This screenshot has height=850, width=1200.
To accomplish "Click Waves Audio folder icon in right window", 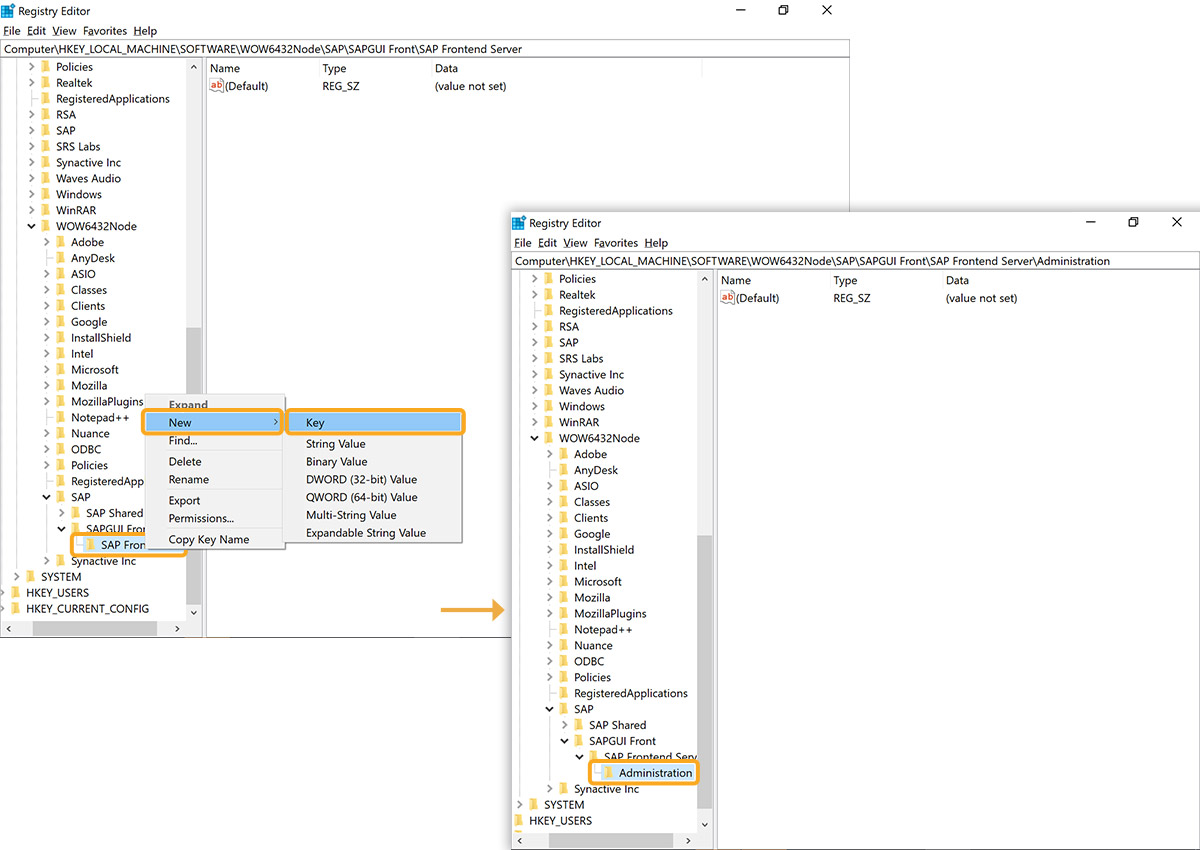I will click(548, 391).
